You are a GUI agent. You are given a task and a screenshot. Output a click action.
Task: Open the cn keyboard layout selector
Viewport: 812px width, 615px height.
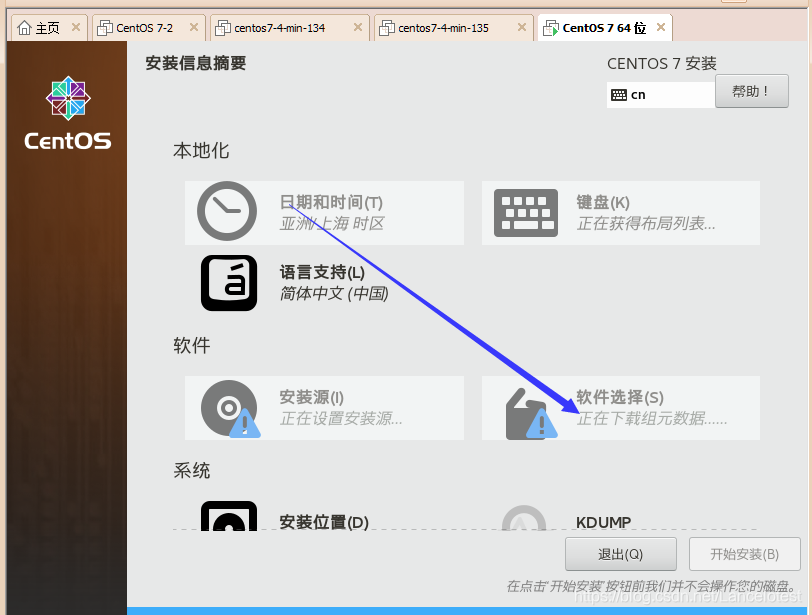tap(660, 94)
